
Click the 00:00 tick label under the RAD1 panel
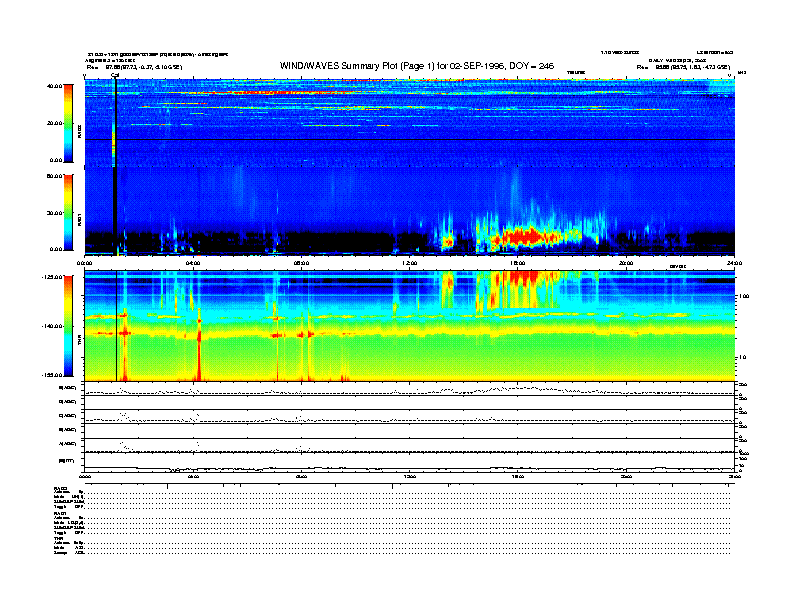pos(84,263)
